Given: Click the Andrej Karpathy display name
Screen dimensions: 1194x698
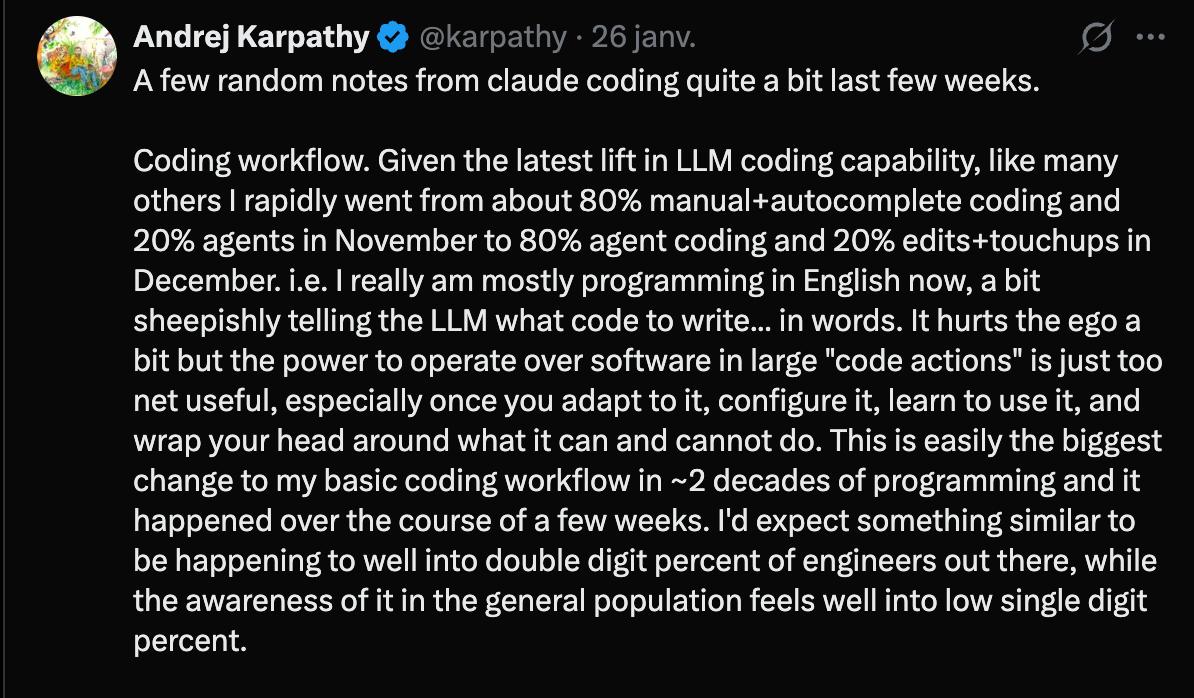Looking at the screenshot, I should point(251,39).
